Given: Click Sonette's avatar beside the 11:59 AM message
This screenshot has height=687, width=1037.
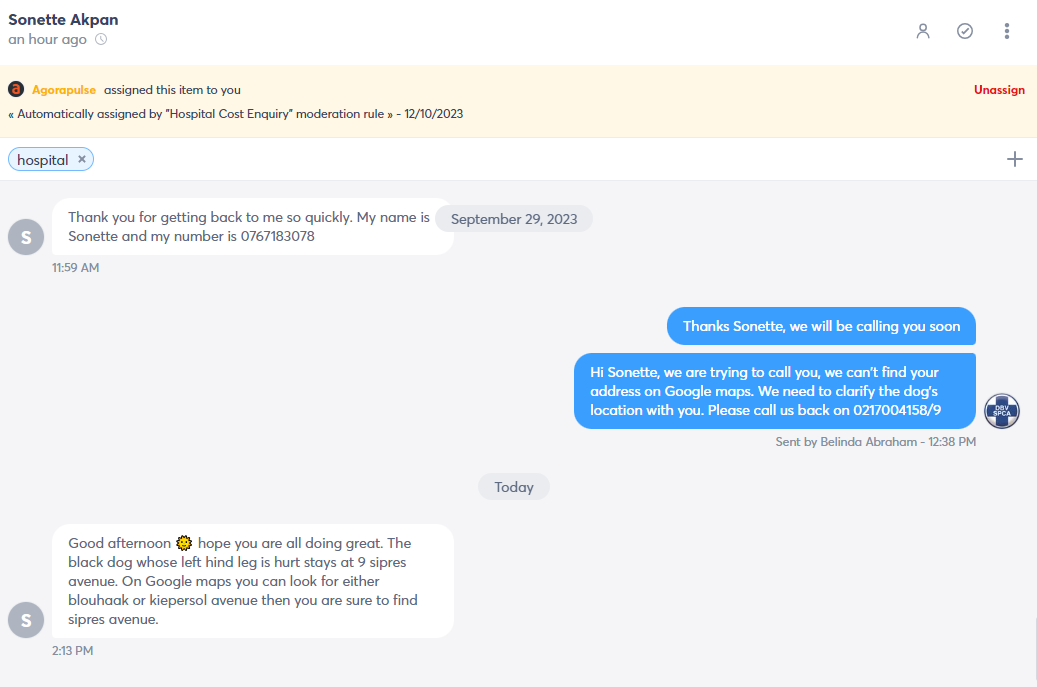Looking at the screenshot, I should point(26,237).
